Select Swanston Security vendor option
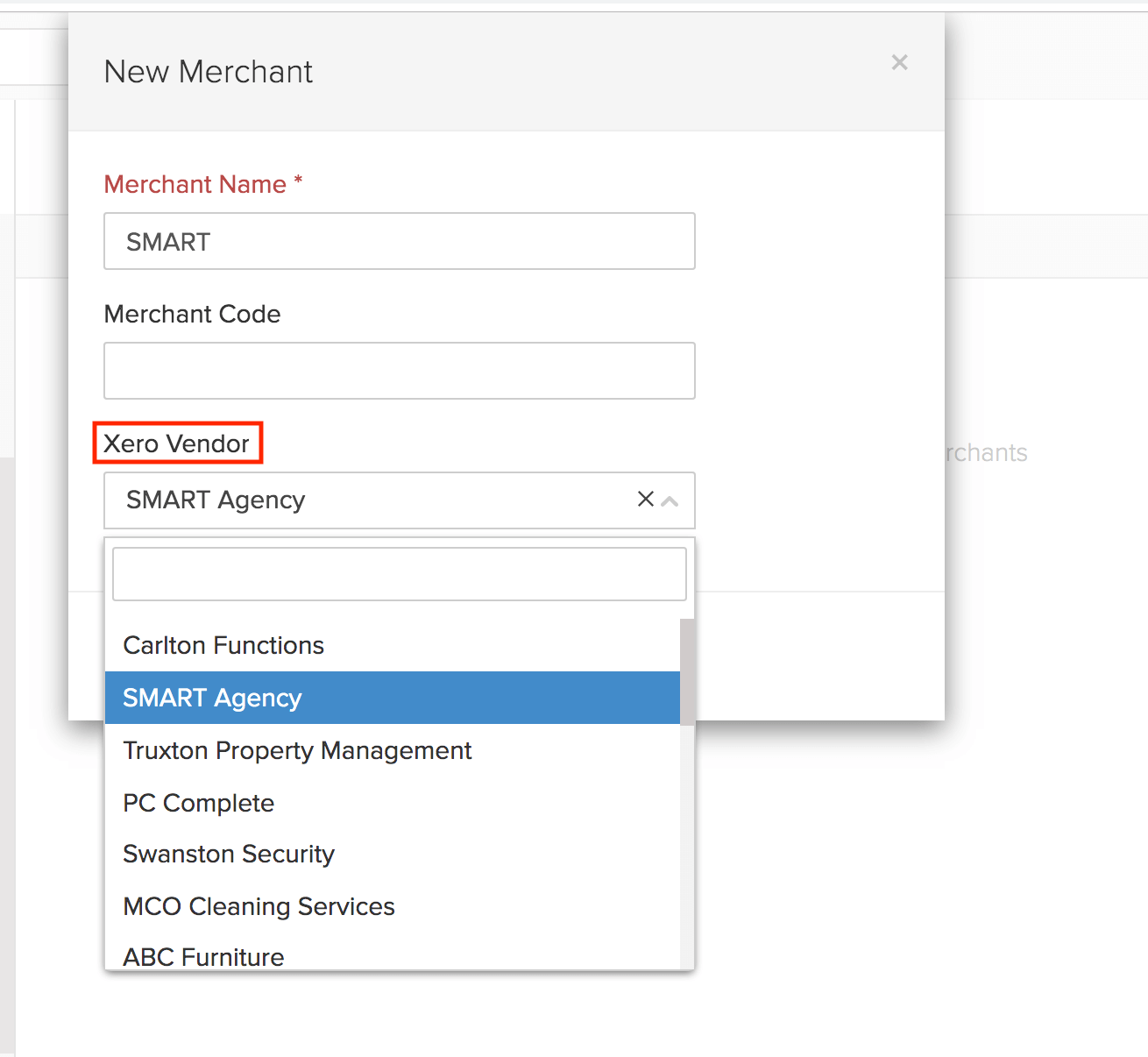The image size is (1148, 1057). pyautogui.click(x=229, y=854)
